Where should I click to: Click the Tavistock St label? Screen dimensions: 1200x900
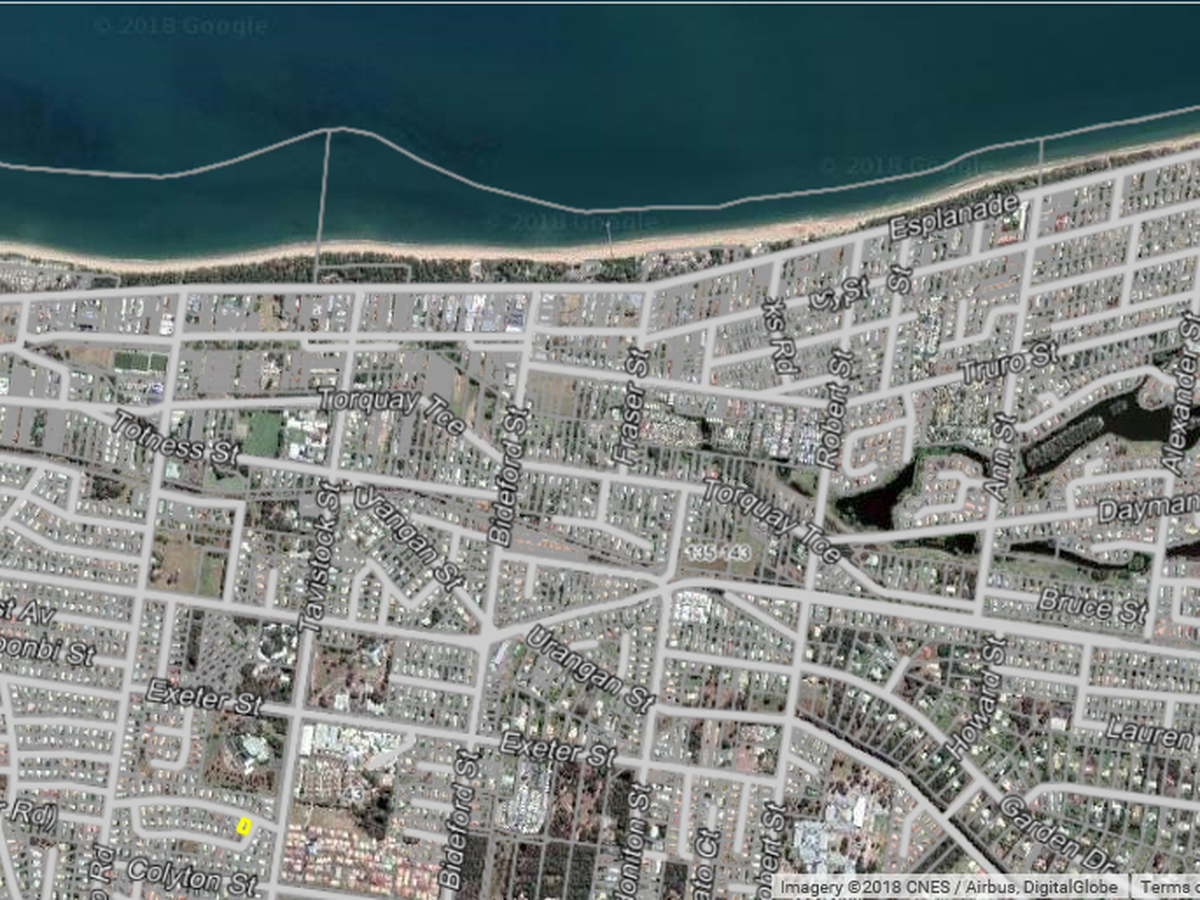click(x=319, y=556)
